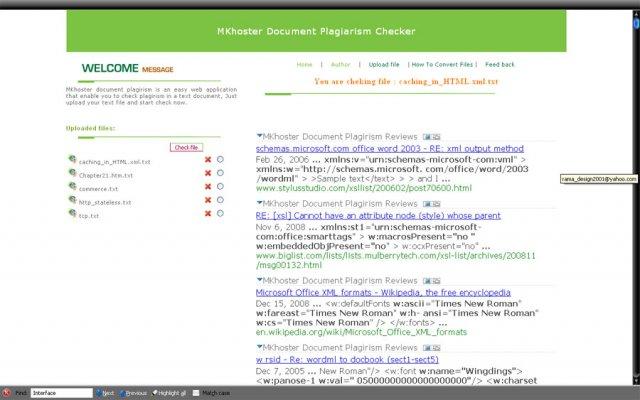This screenshot has height=400, width=640.
Task: Delete commerce.txt via red X icon
Action: click(x=208, y=187)
